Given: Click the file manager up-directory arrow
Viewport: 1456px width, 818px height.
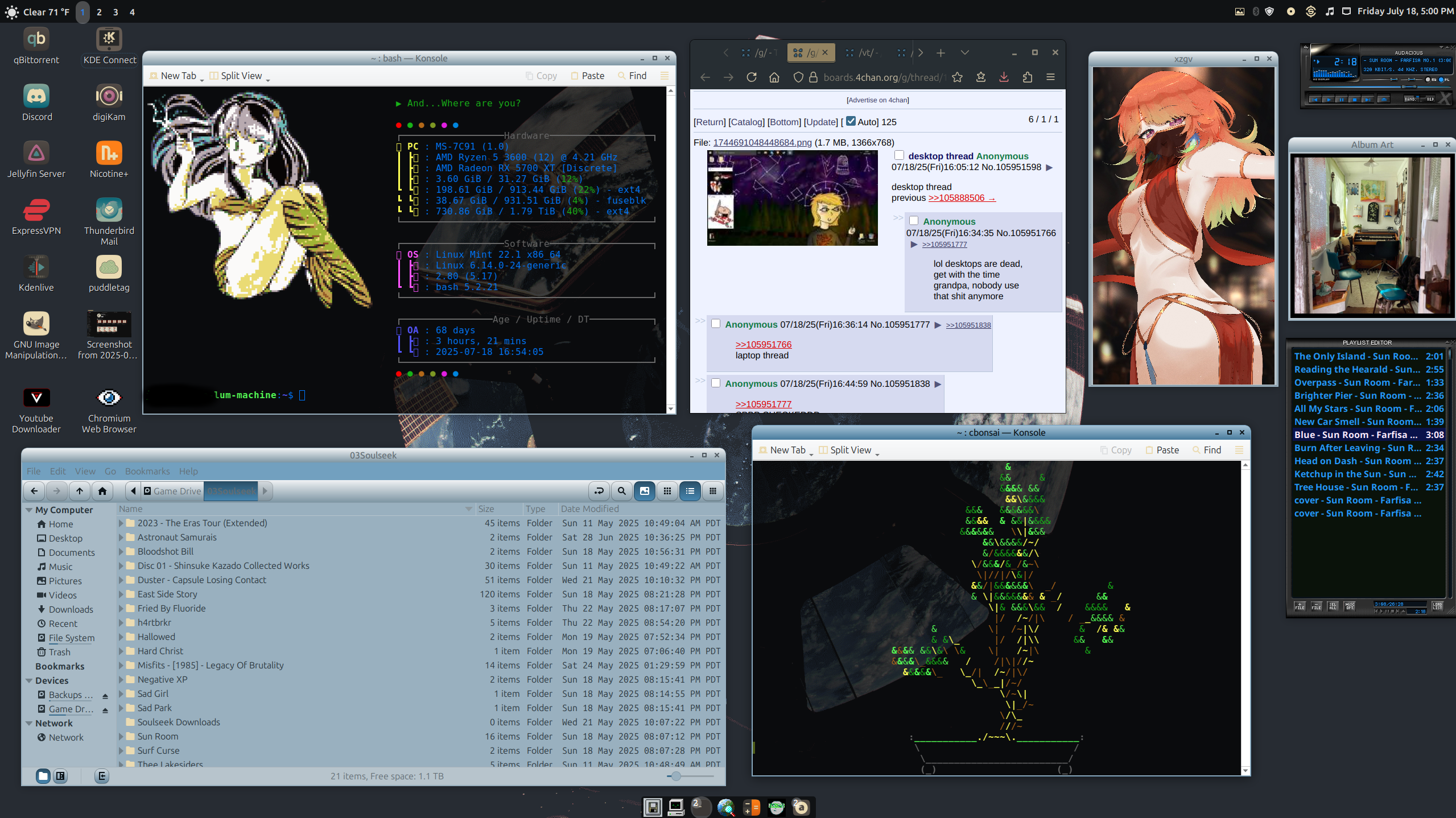Looking at the screenshot, I should (x=80, y=491).
